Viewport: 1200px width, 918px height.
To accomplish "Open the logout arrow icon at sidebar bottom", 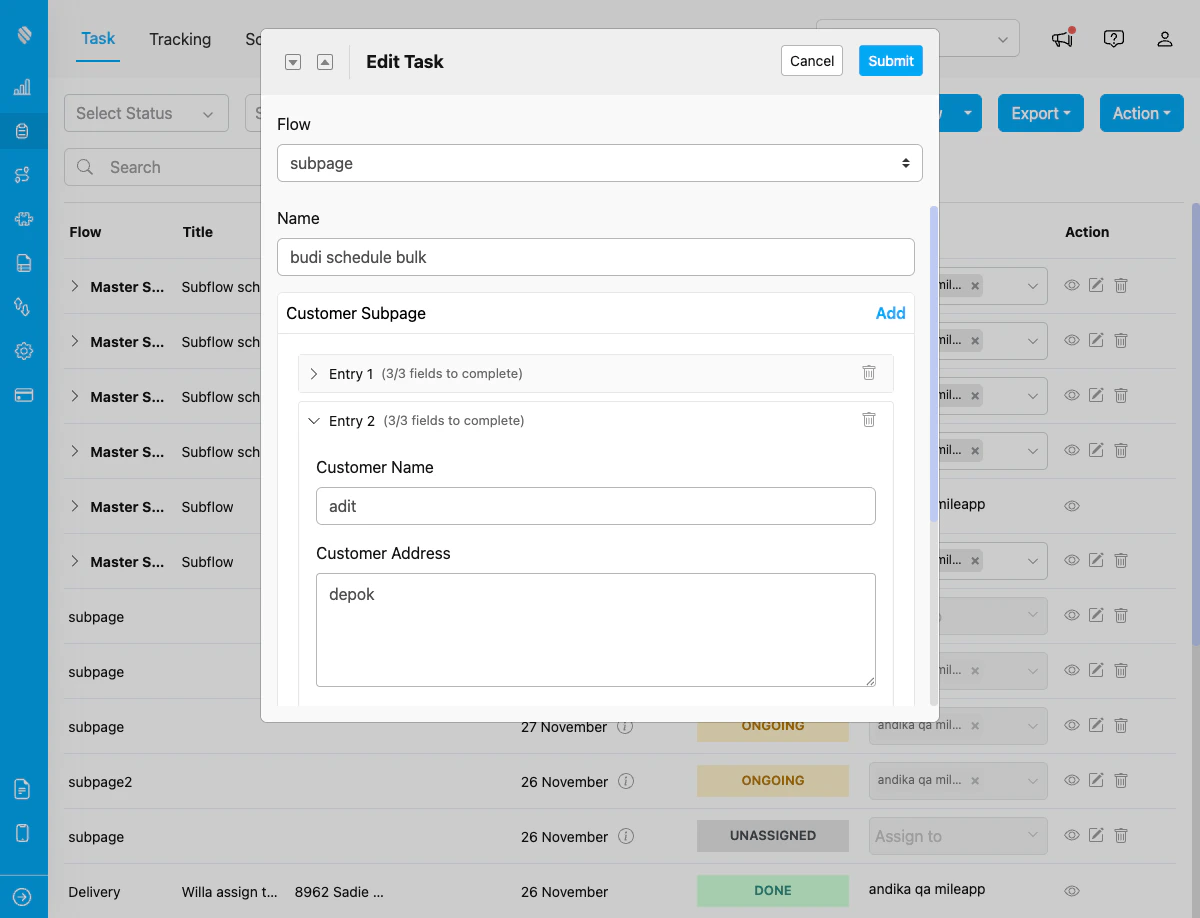I will [23, 896].
